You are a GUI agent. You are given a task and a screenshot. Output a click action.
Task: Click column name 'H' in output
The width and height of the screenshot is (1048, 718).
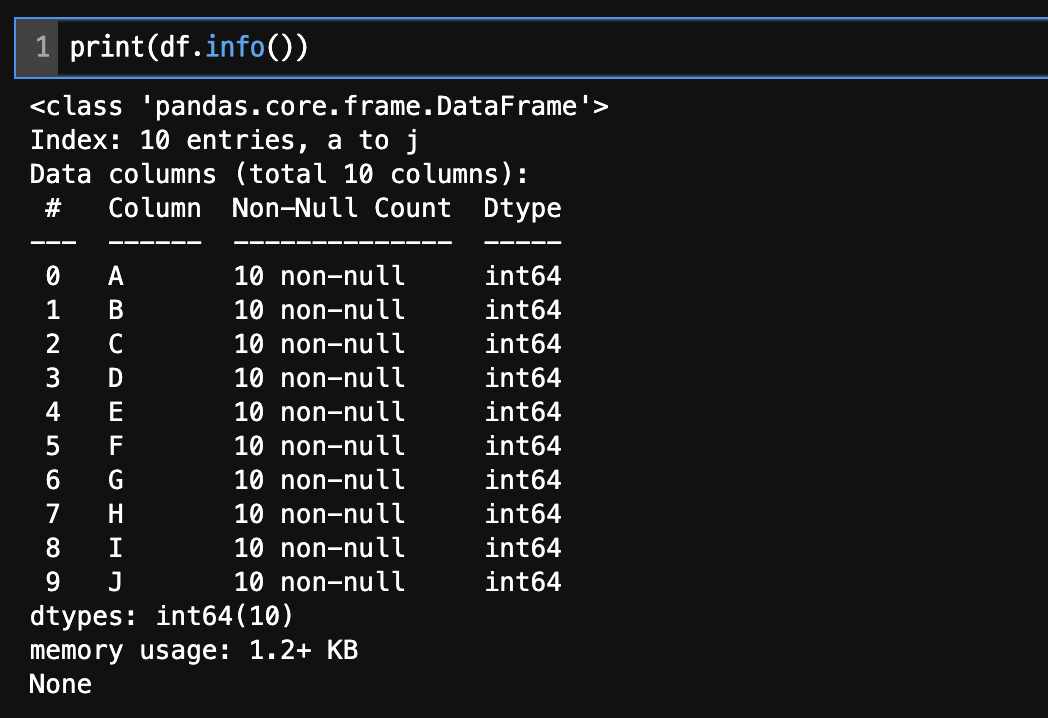click(x=116, y=514)
